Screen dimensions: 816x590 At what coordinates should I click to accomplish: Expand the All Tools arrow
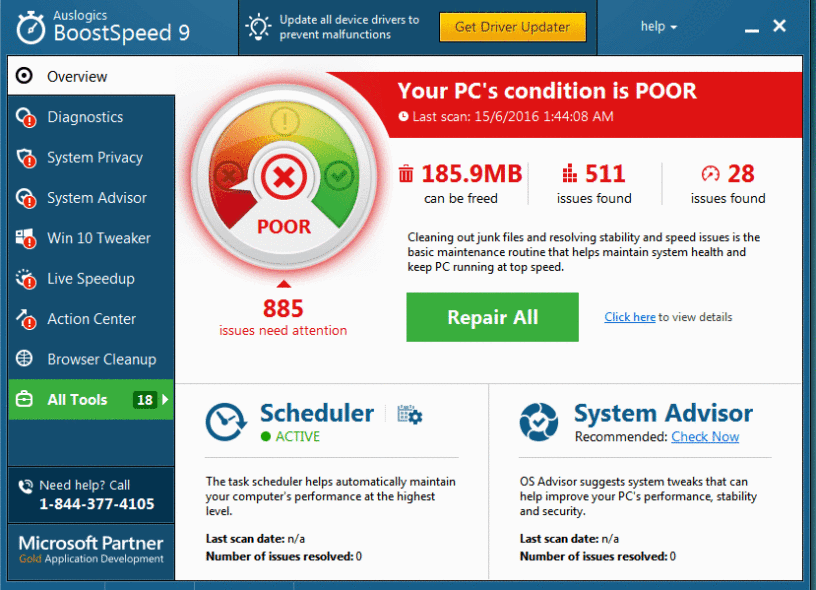pyautogui.click(x=165, y=400)
